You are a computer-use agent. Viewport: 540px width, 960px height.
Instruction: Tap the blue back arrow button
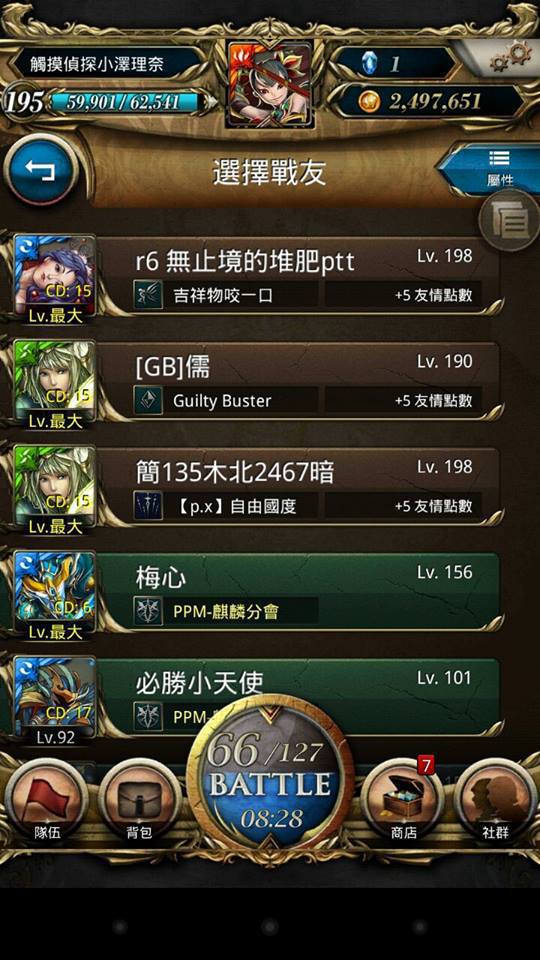pos(41,169)
